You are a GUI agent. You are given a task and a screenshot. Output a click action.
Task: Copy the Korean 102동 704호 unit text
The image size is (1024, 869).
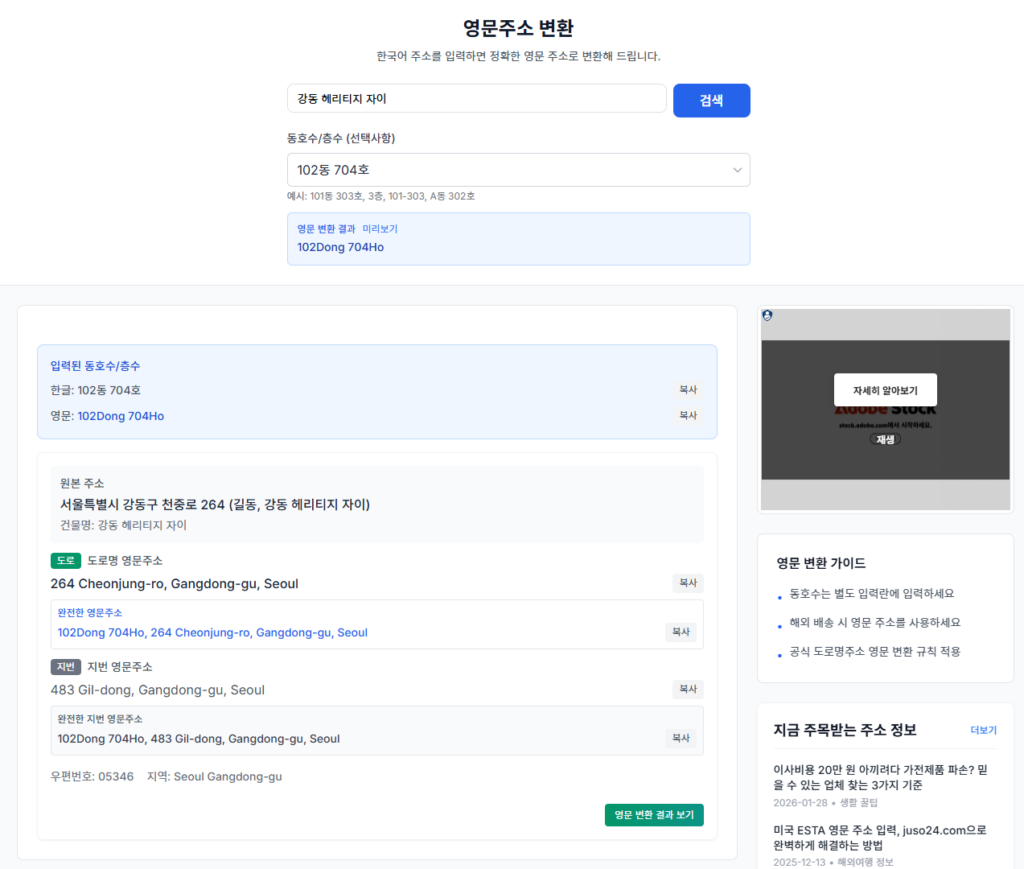tap(687, 390)
